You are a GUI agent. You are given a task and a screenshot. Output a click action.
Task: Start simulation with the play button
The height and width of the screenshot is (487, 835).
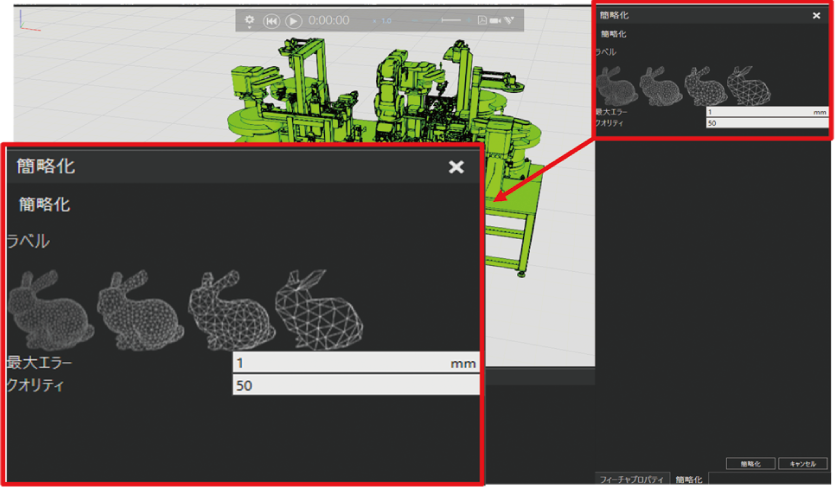(x=293, y=20)
